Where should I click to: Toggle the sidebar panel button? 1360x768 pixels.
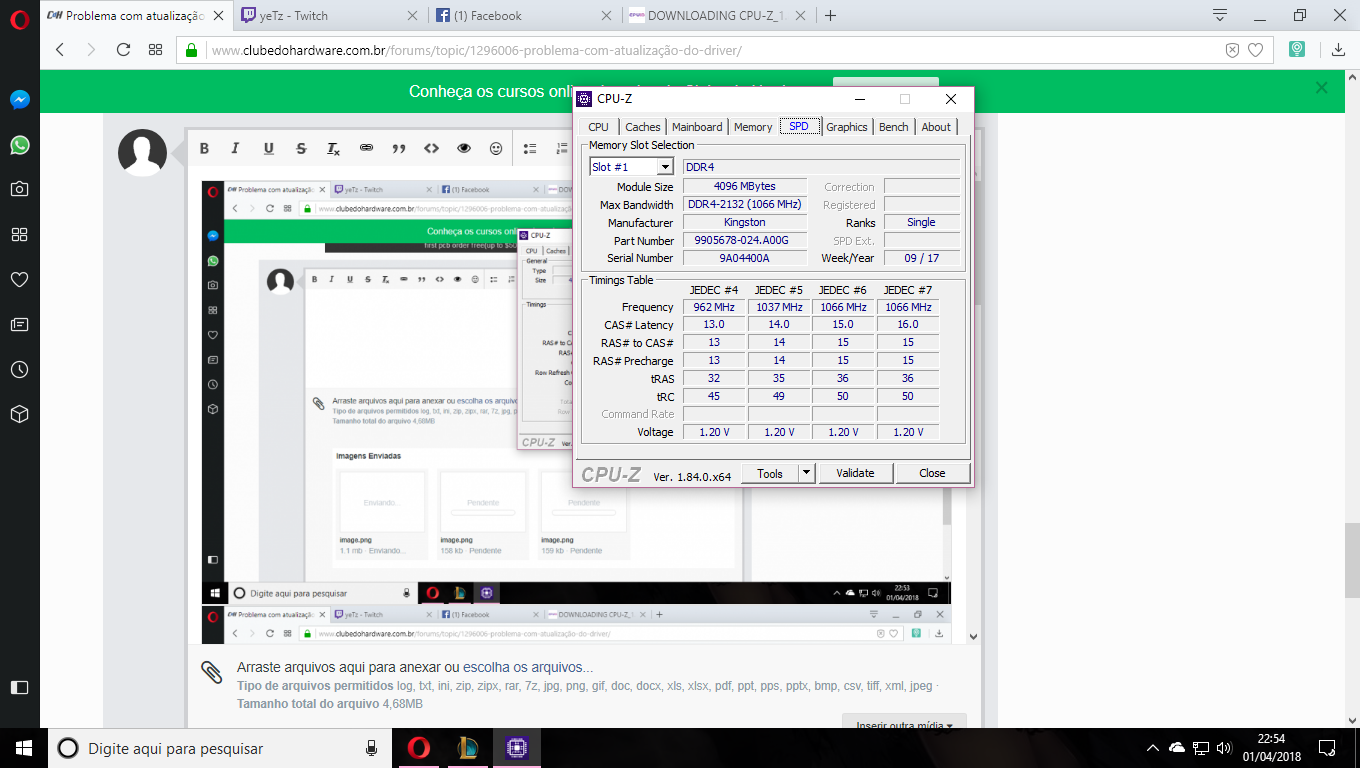tap(19, 687)
